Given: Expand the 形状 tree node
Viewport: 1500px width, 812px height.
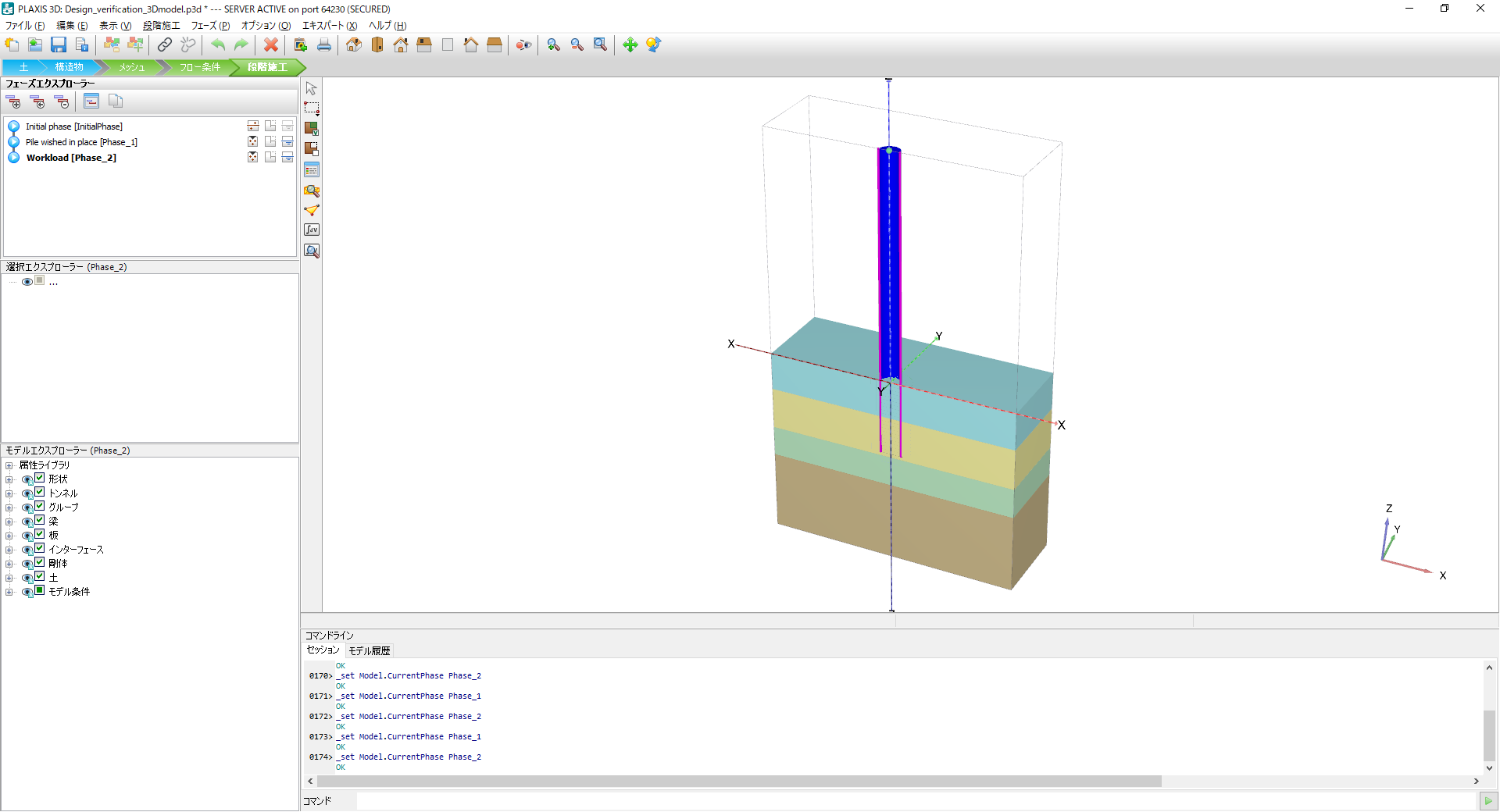Looking at the screenshot, I should (9, 479).
